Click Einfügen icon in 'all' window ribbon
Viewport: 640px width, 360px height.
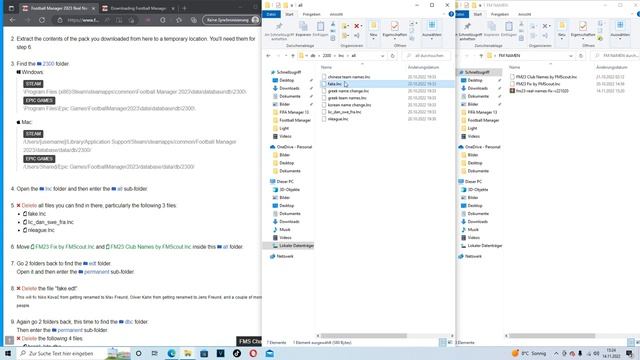tap(320, 27)
